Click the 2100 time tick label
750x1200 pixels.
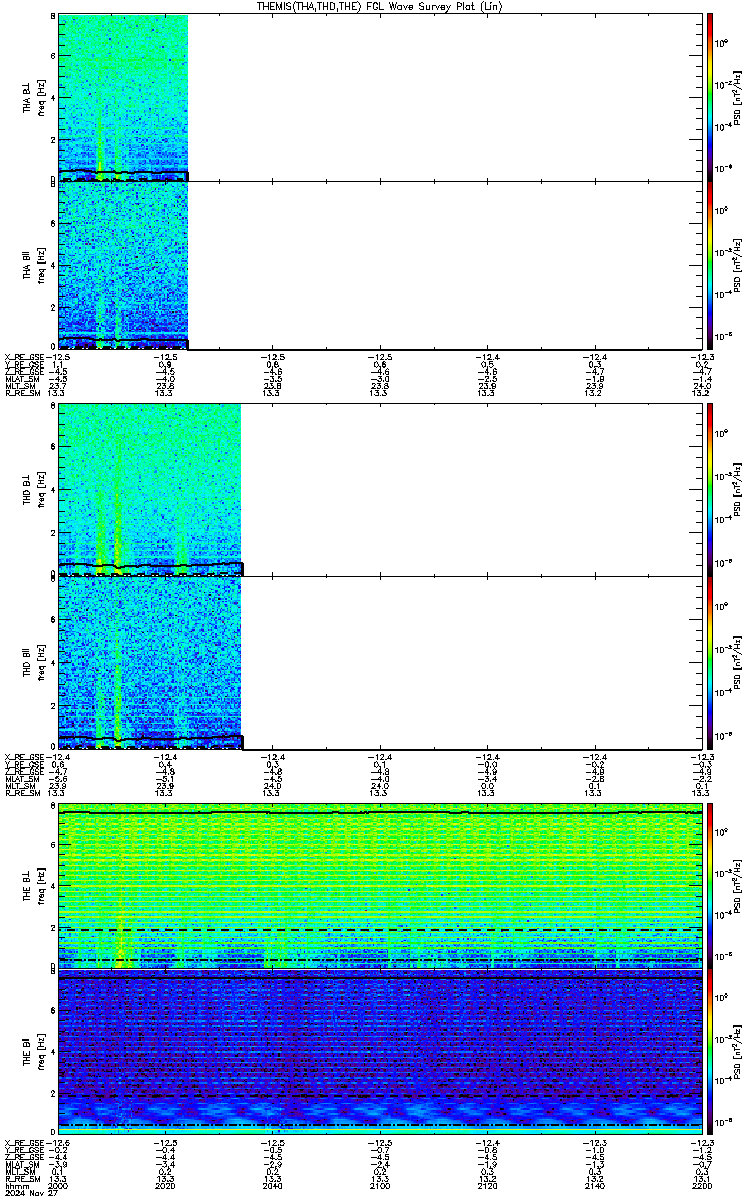380,1187
